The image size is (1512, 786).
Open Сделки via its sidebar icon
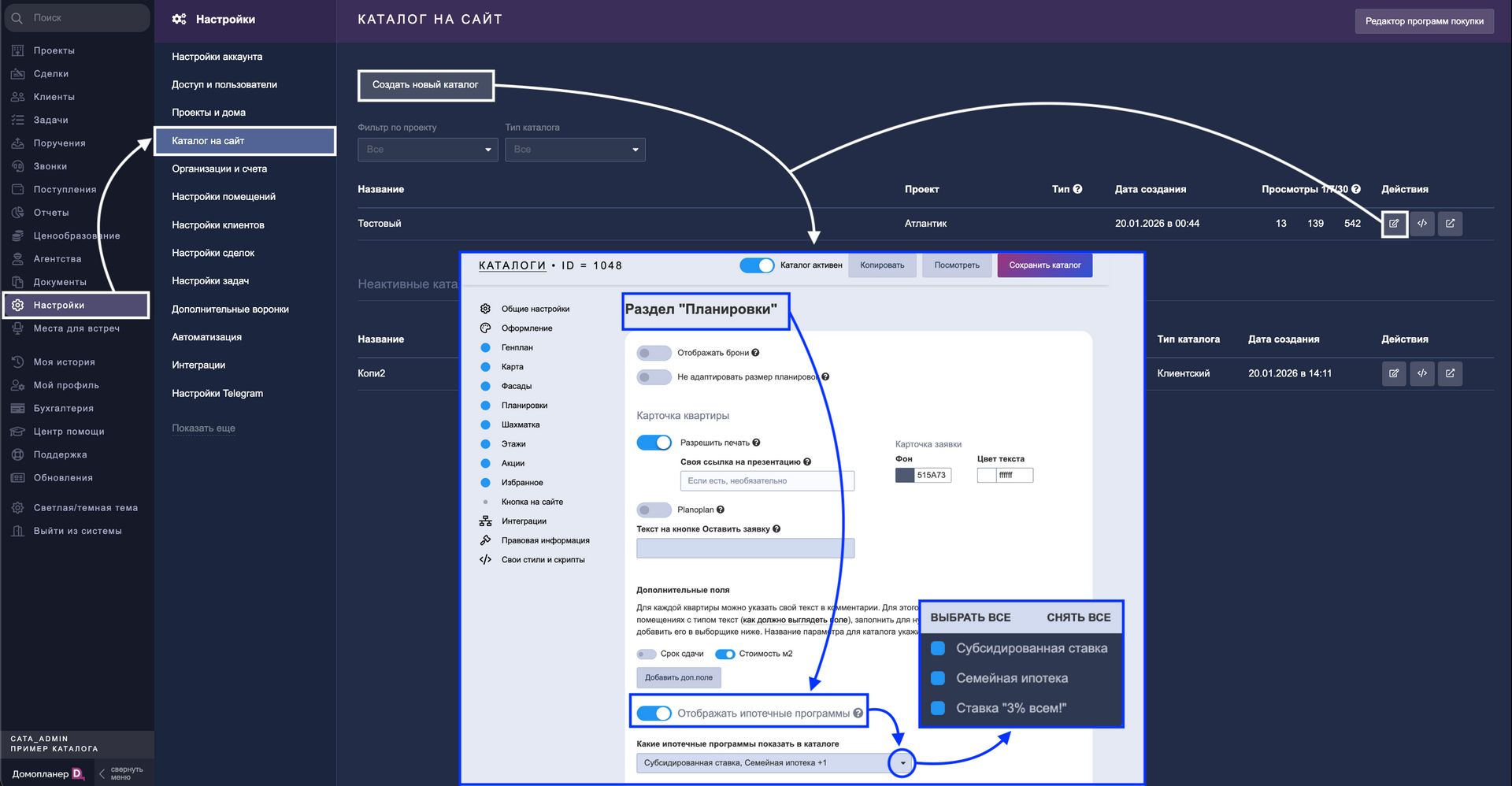coord(17,73)
